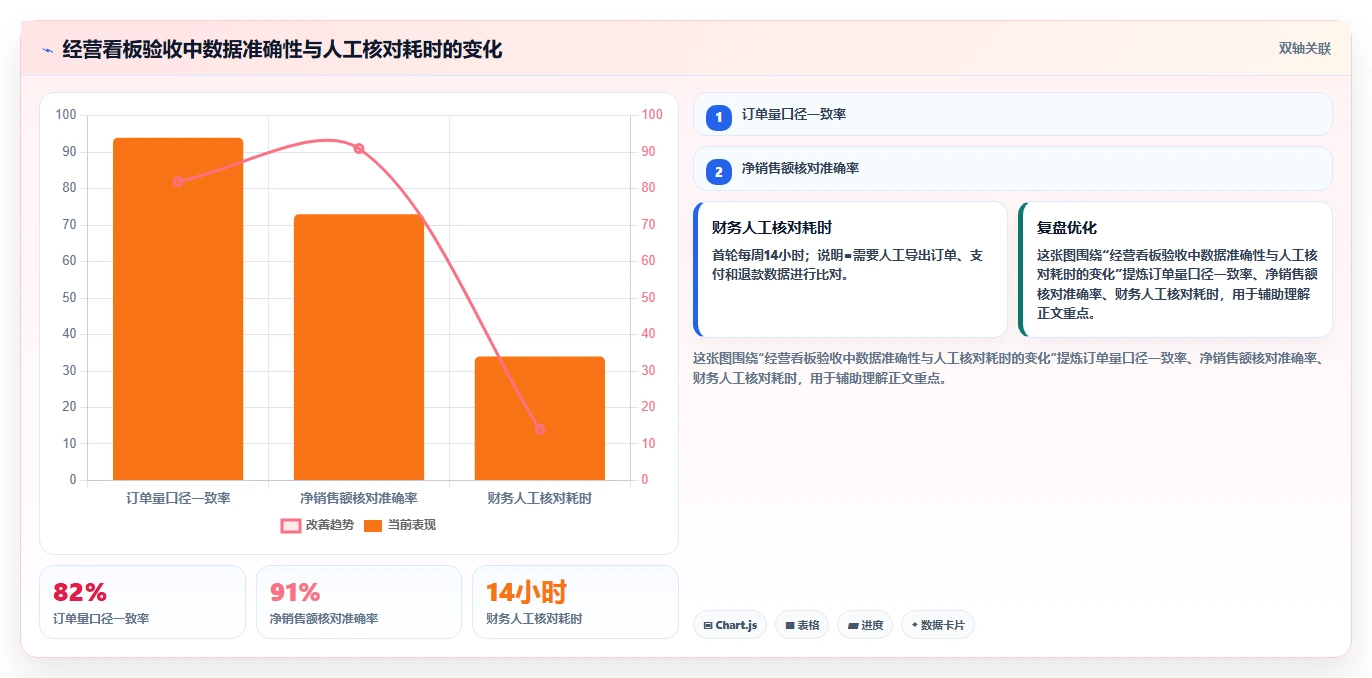The image size is (1372, 678).
Task: Click the lightning icon beside the dashboard title
Action: 48,50
